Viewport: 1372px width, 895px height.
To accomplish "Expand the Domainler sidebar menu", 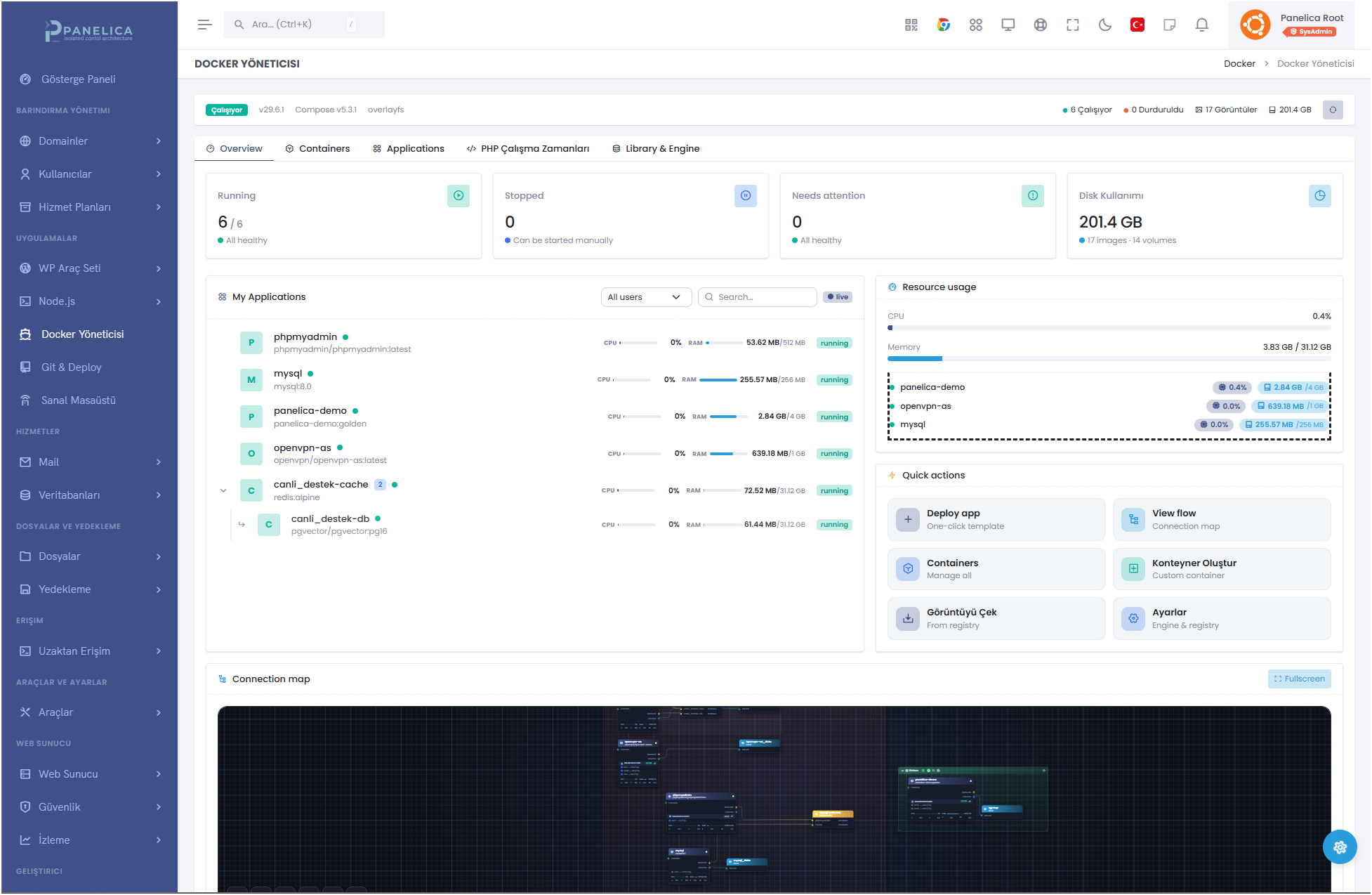I will click(89, 141).
